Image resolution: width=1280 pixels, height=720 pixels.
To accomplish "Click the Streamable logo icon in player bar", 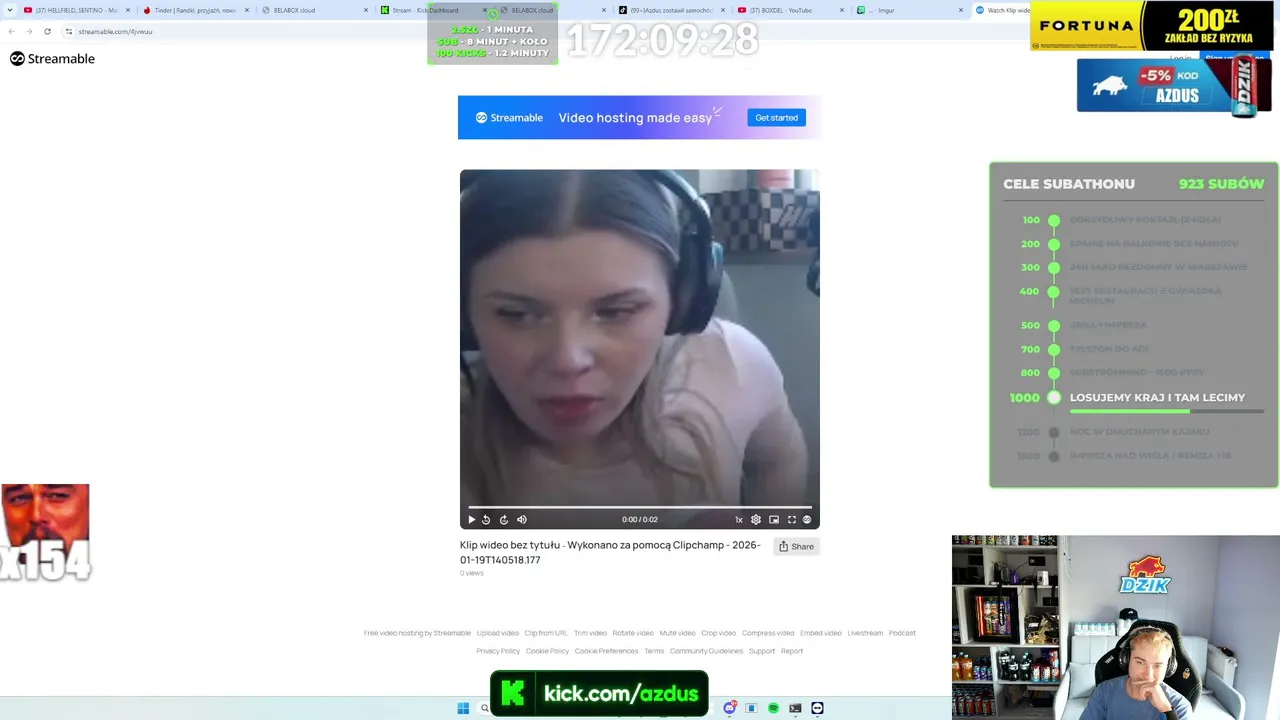I will tap(807, 519).
